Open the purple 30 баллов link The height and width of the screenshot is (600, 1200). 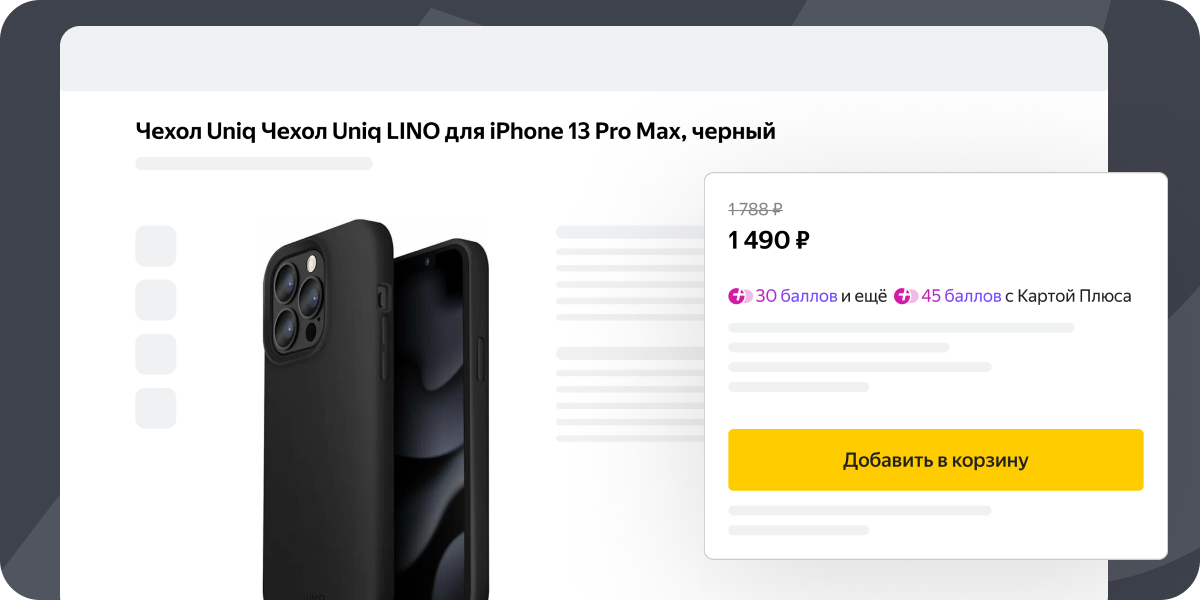coord(796,296)
